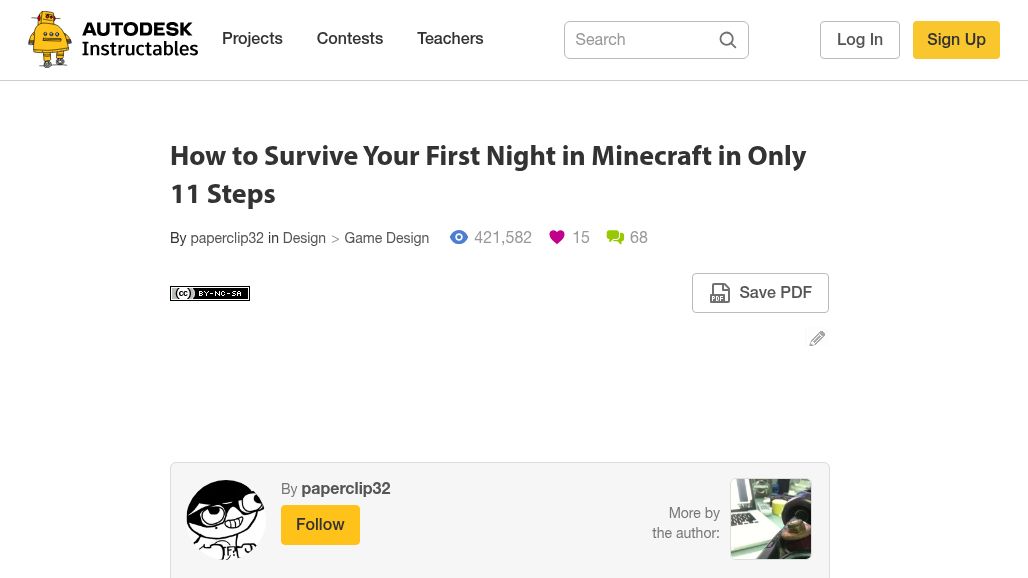Click the PDF file icon
Viewport: 1028px width, 578px height.
click(720, 293)
